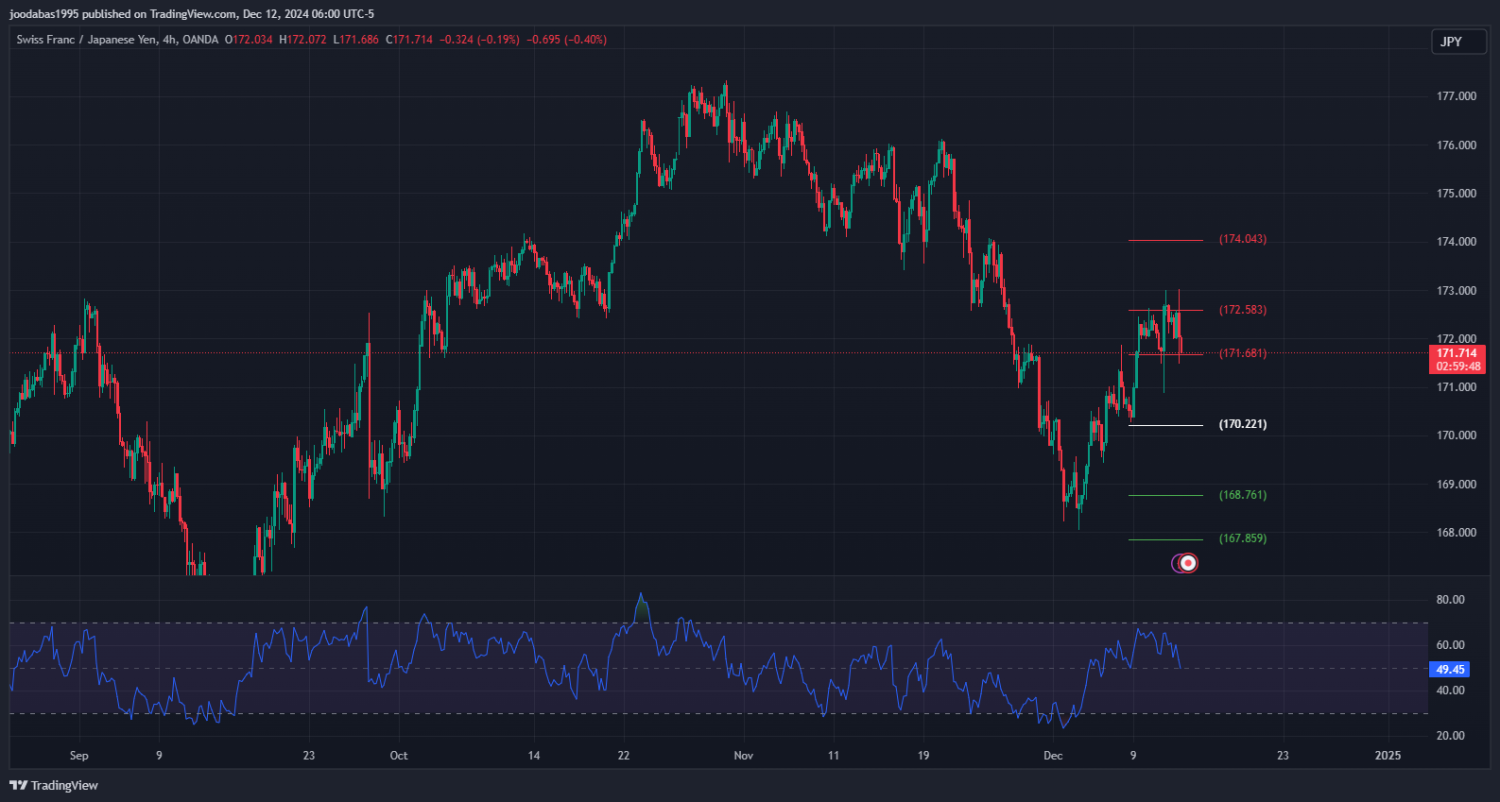Click 2025 on the time axis
Image resolution: width=1500 pixels, height=802 pixels.
click(1388, 755)
